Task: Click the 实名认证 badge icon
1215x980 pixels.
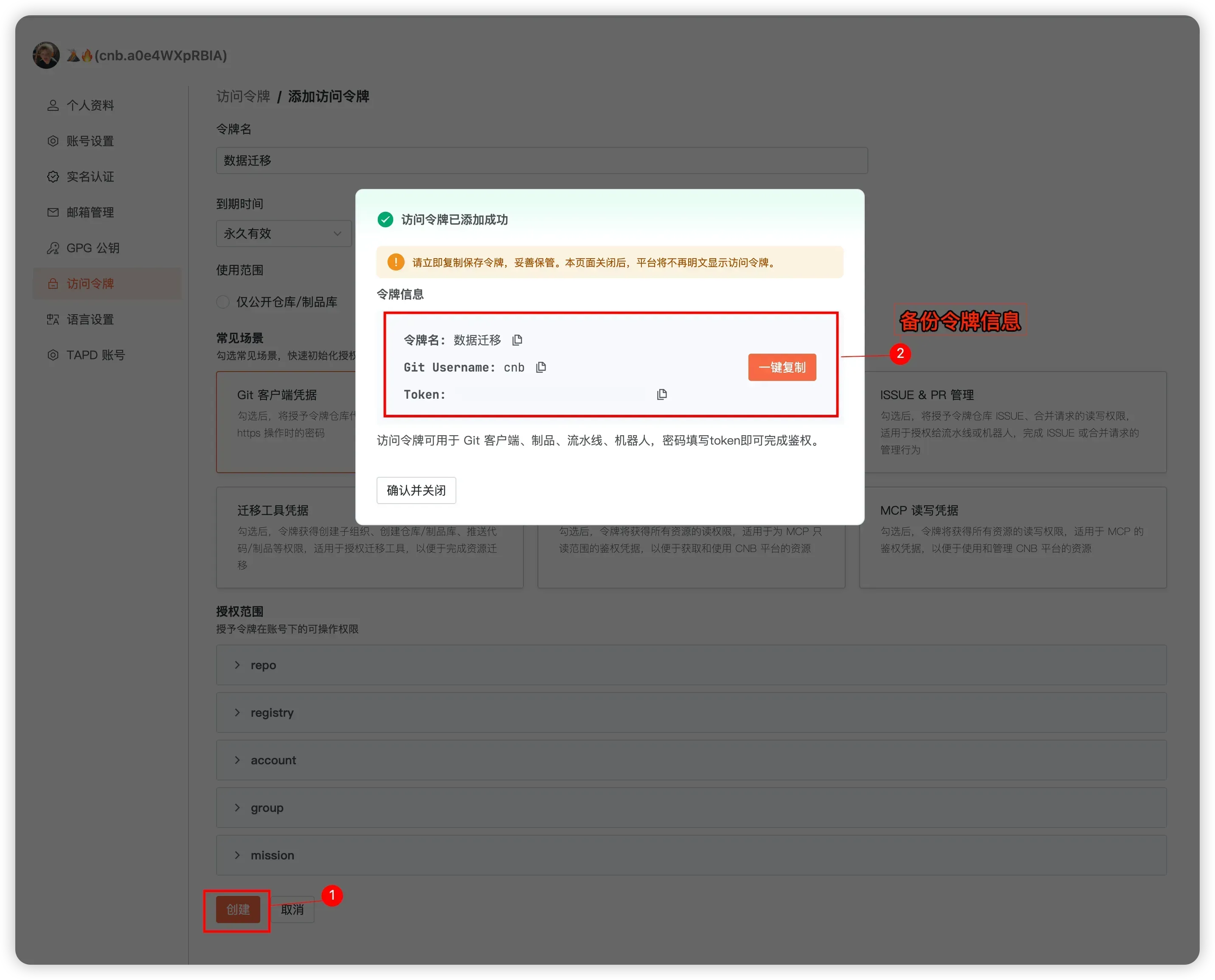Action: point(53,177)
